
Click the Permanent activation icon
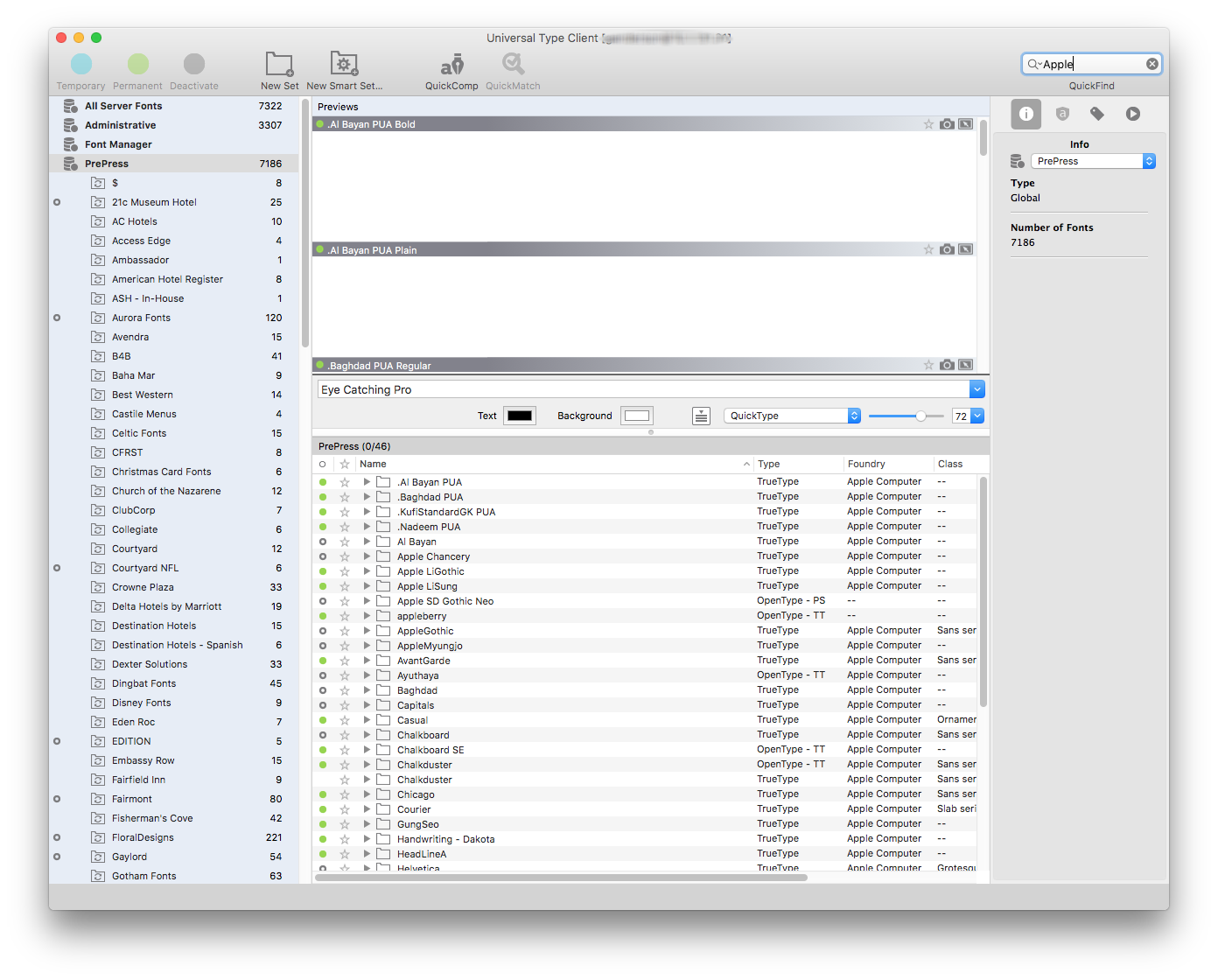click(x=138, y=64)
